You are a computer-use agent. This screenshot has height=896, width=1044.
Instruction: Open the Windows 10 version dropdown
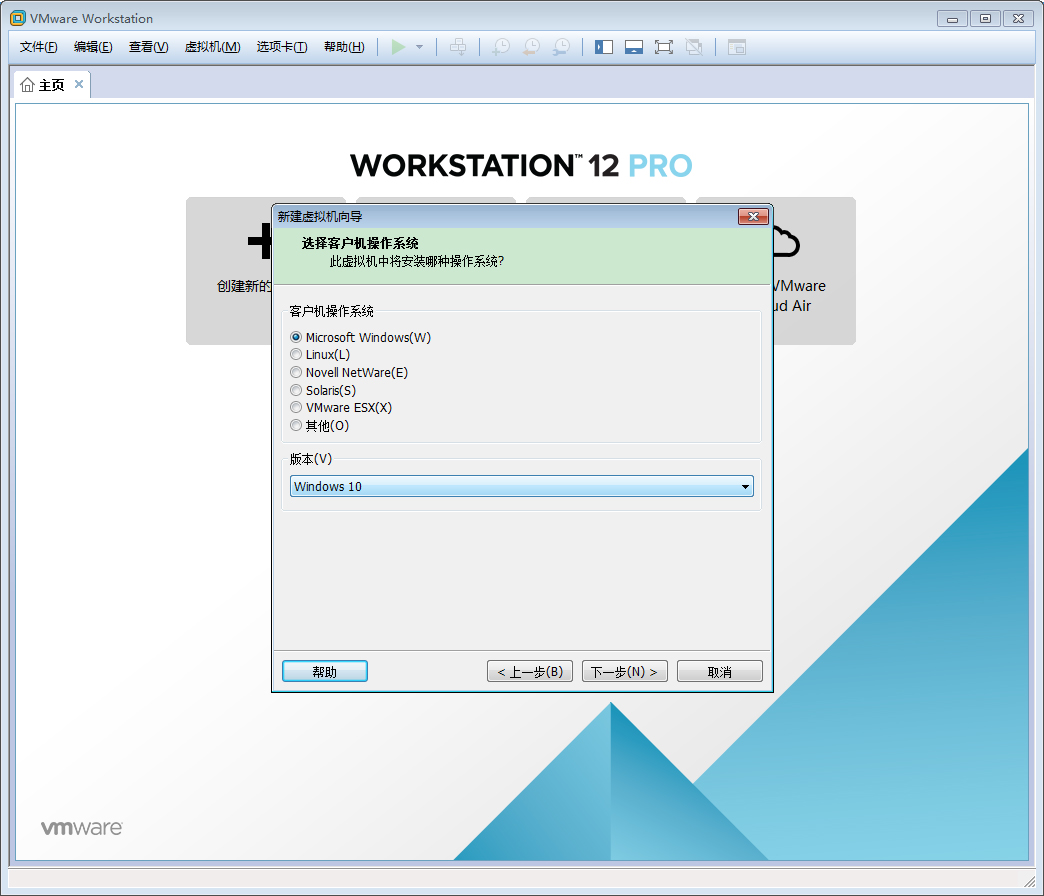pos(745,486)
